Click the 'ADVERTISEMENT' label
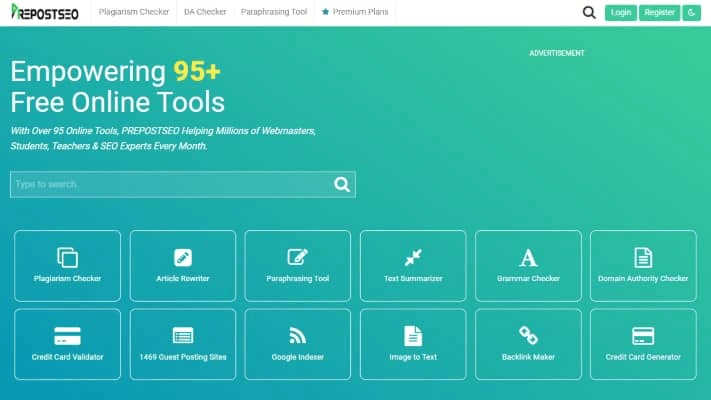This screenshot has height=400, width=711. point(557,53)
